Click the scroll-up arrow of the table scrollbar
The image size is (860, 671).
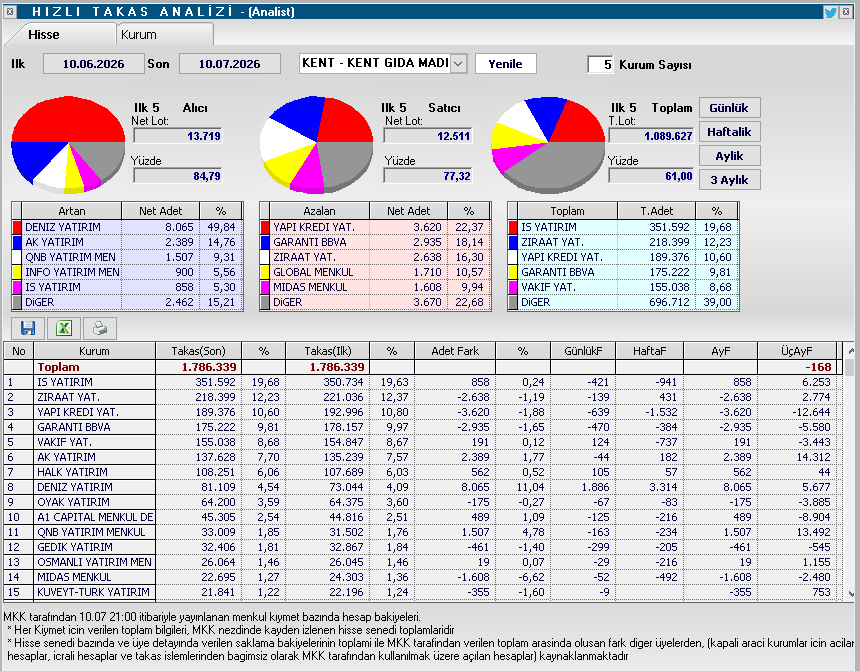click(x=851, y=351)
